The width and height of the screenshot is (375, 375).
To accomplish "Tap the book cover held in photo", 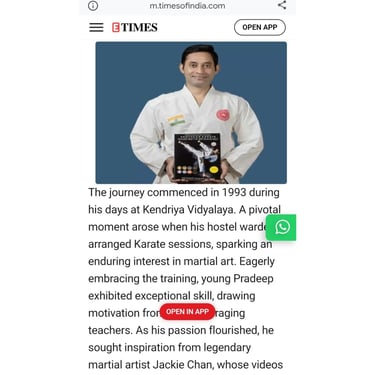I will click(x=197, y=155).
